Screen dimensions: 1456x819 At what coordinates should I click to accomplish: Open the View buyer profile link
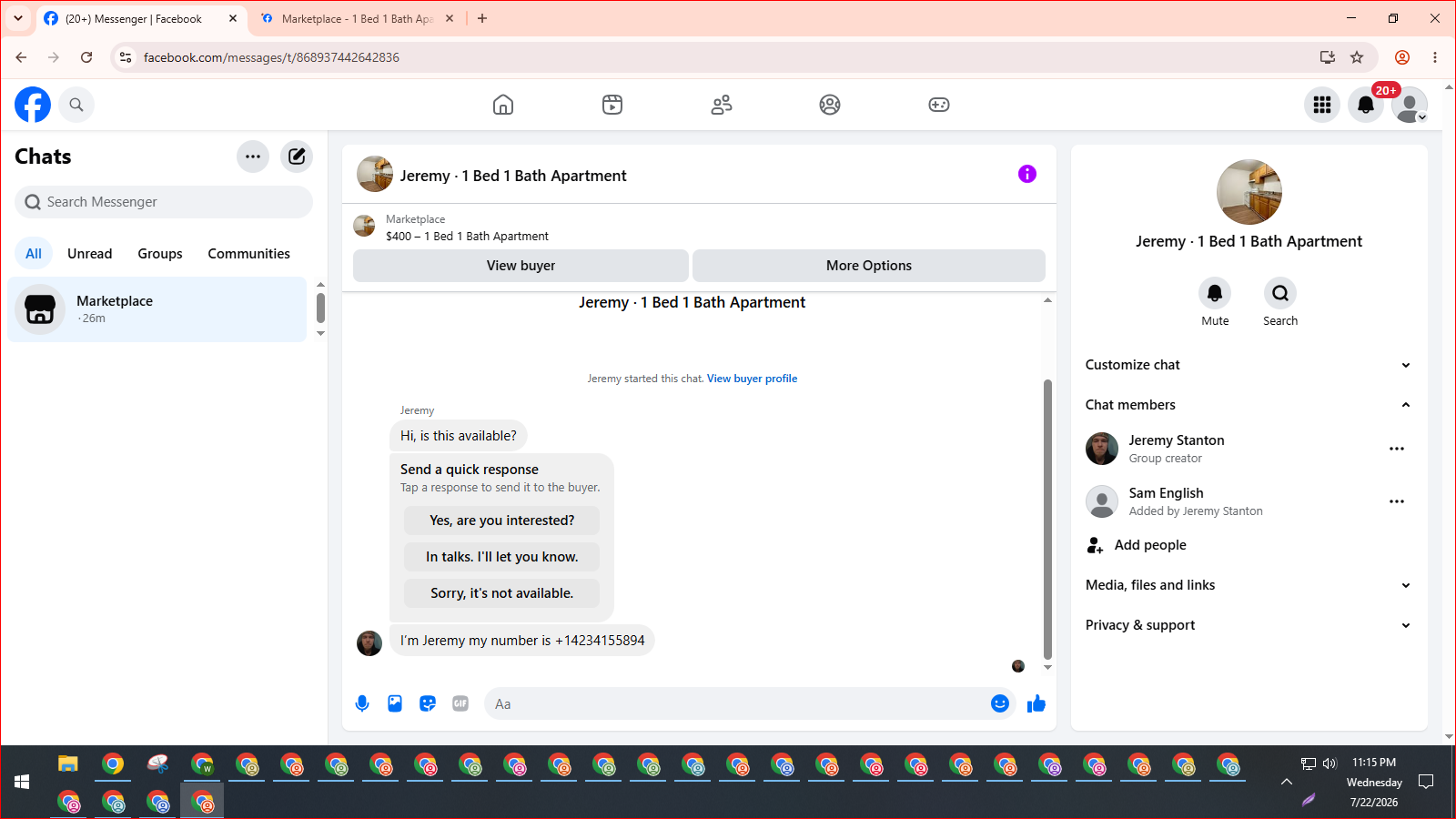[x=752, y=379]
